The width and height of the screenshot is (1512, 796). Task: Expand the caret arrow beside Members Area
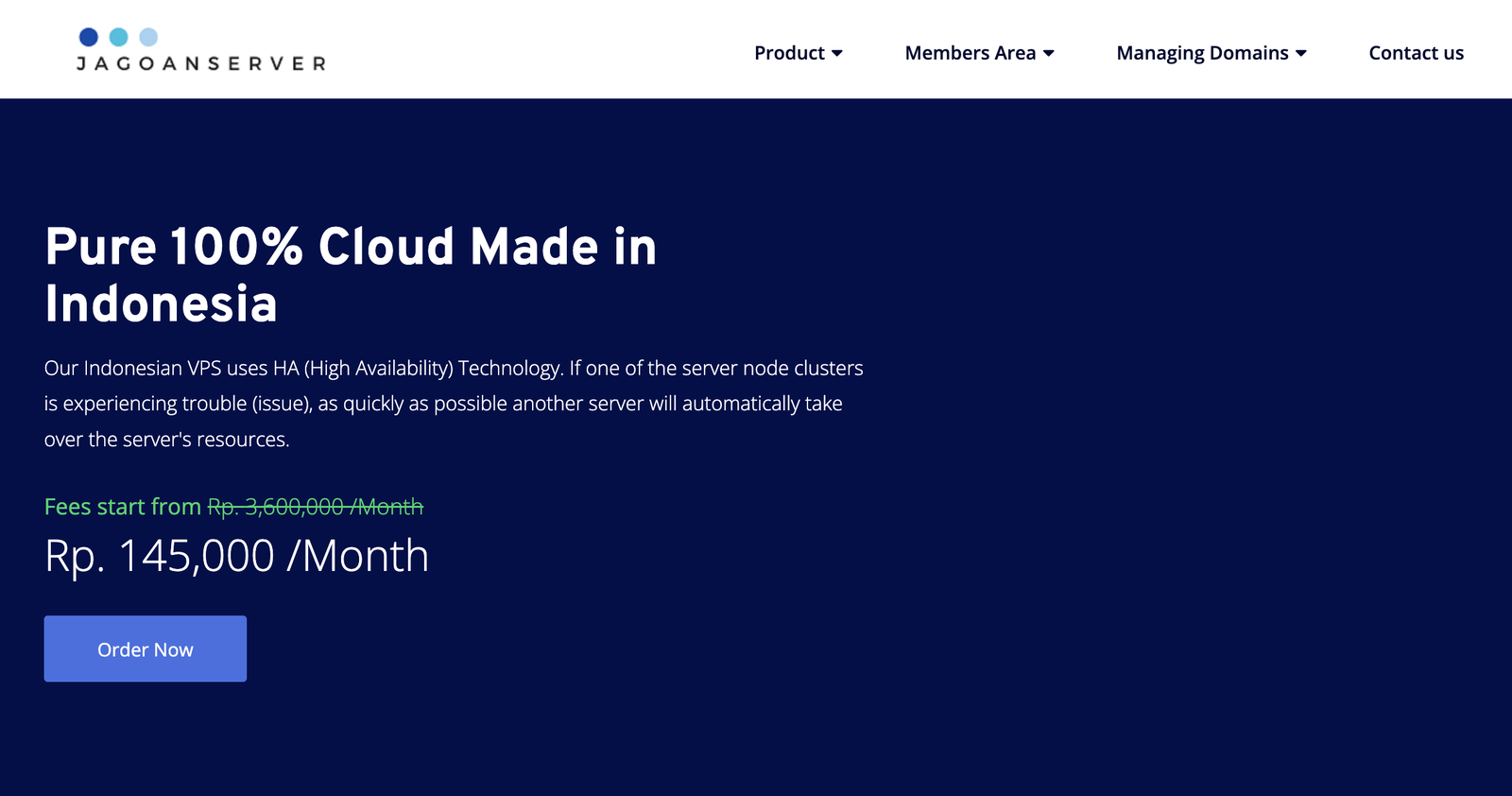click(x=1049, y=54)
